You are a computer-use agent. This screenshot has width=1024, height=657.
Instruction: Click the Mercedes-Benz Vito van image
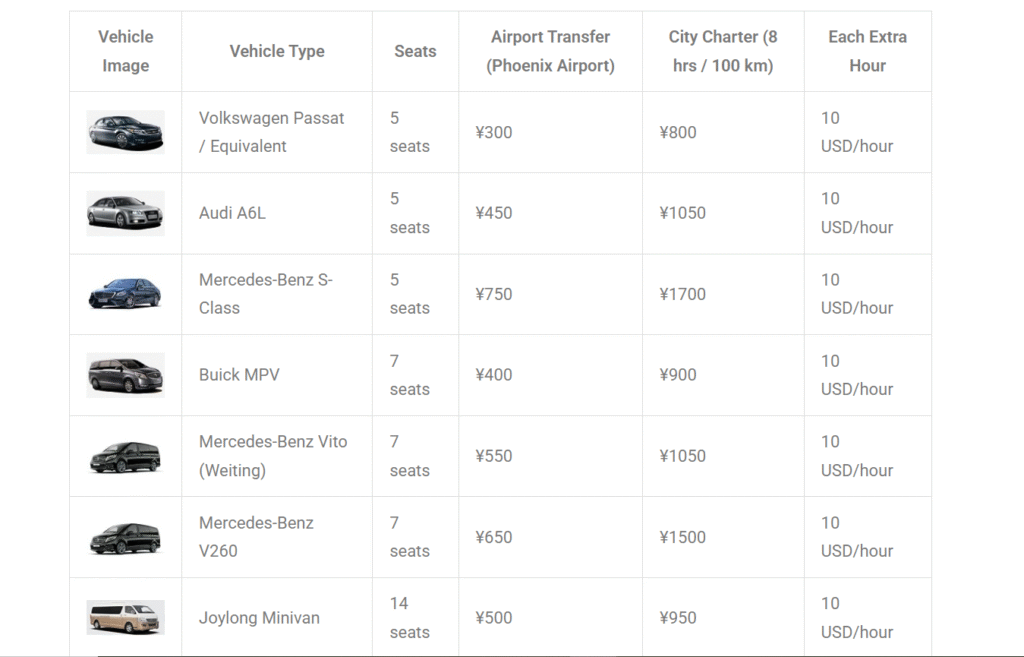coord(125,456)
